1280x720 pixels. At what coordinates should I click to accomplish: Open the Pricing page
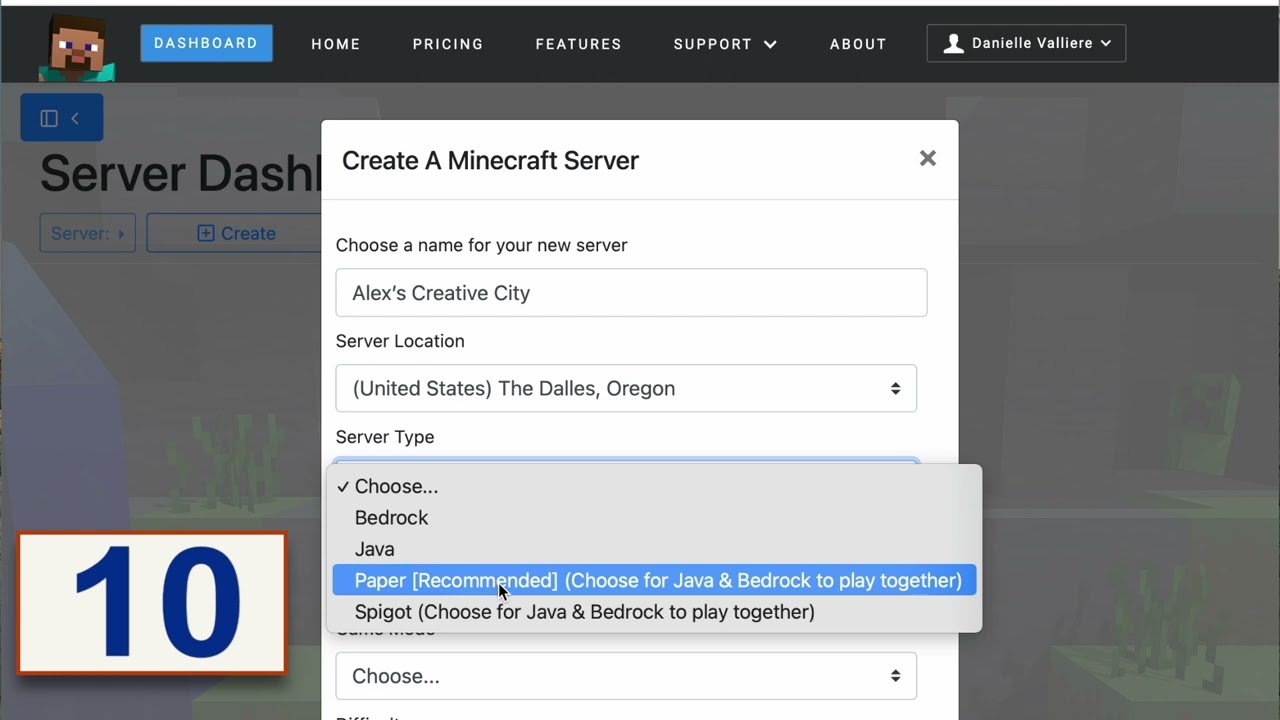pos(448,44)
